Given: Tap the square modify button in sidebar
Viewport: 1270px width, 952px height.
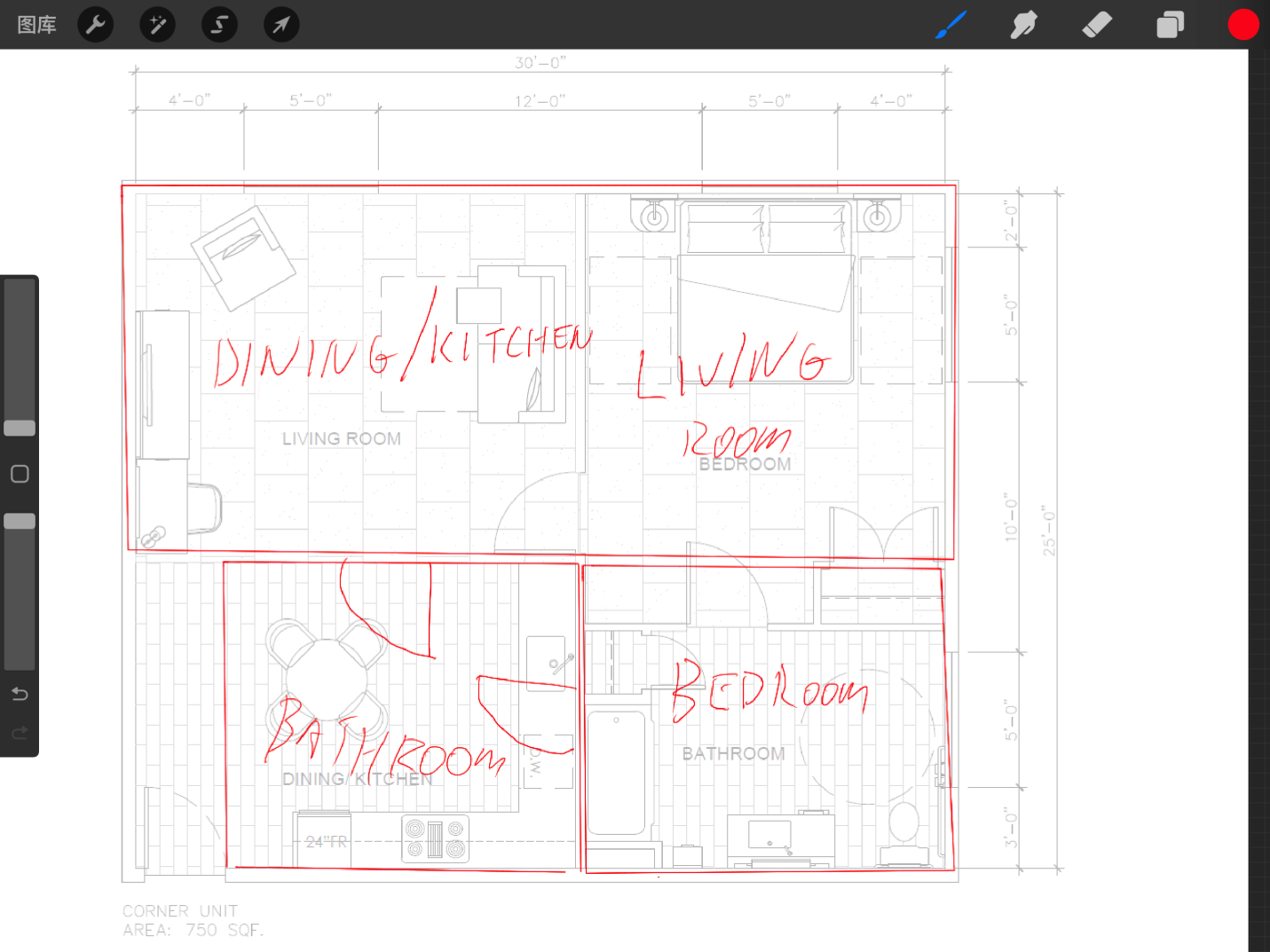Looking at the screenshot, I should click(x=20, y=474).
